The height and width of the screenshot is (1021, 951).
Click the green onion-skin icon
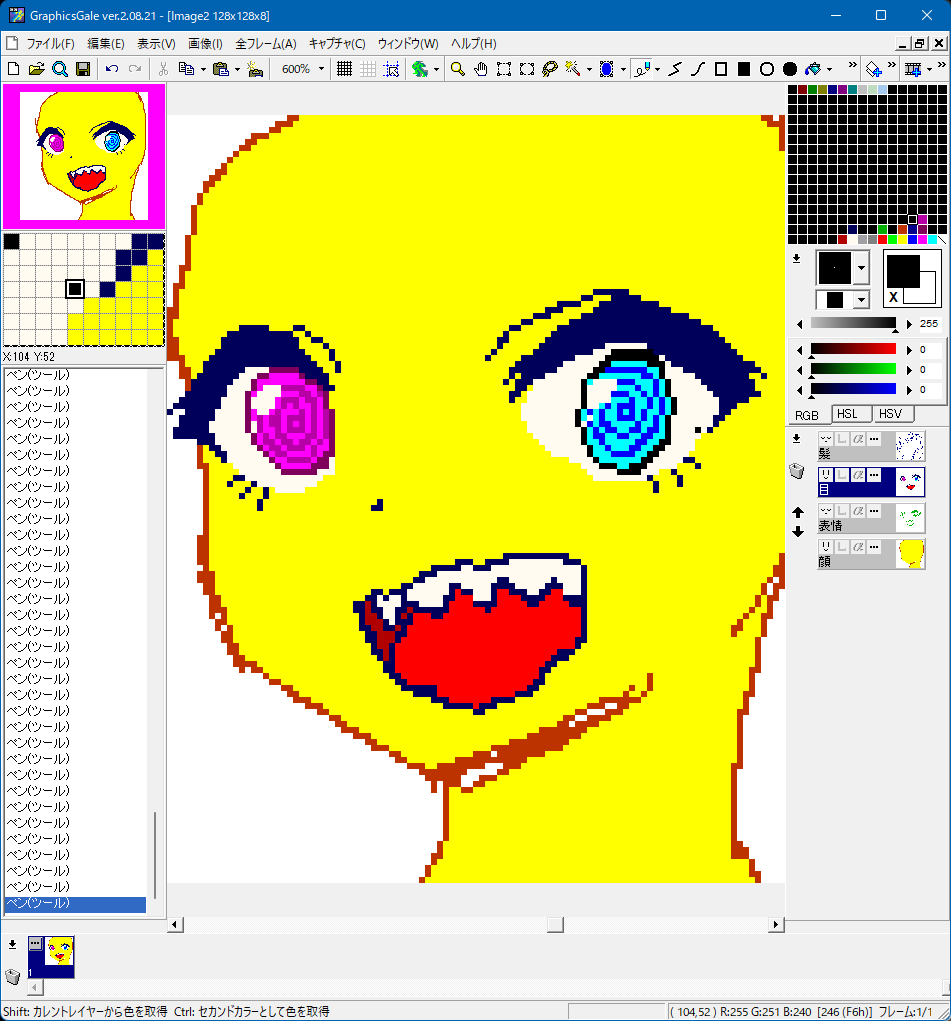[419, 68]
